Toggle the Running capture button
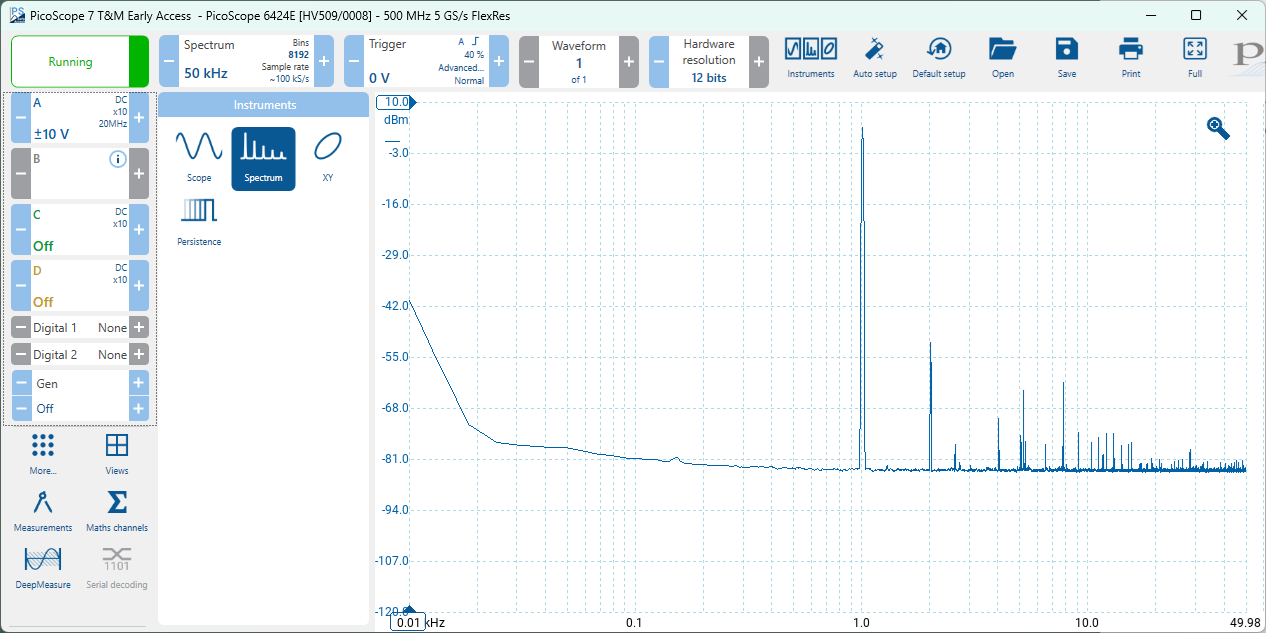Image resolution: width=1266 pixels, height=633 pixels. coord(79,61)
